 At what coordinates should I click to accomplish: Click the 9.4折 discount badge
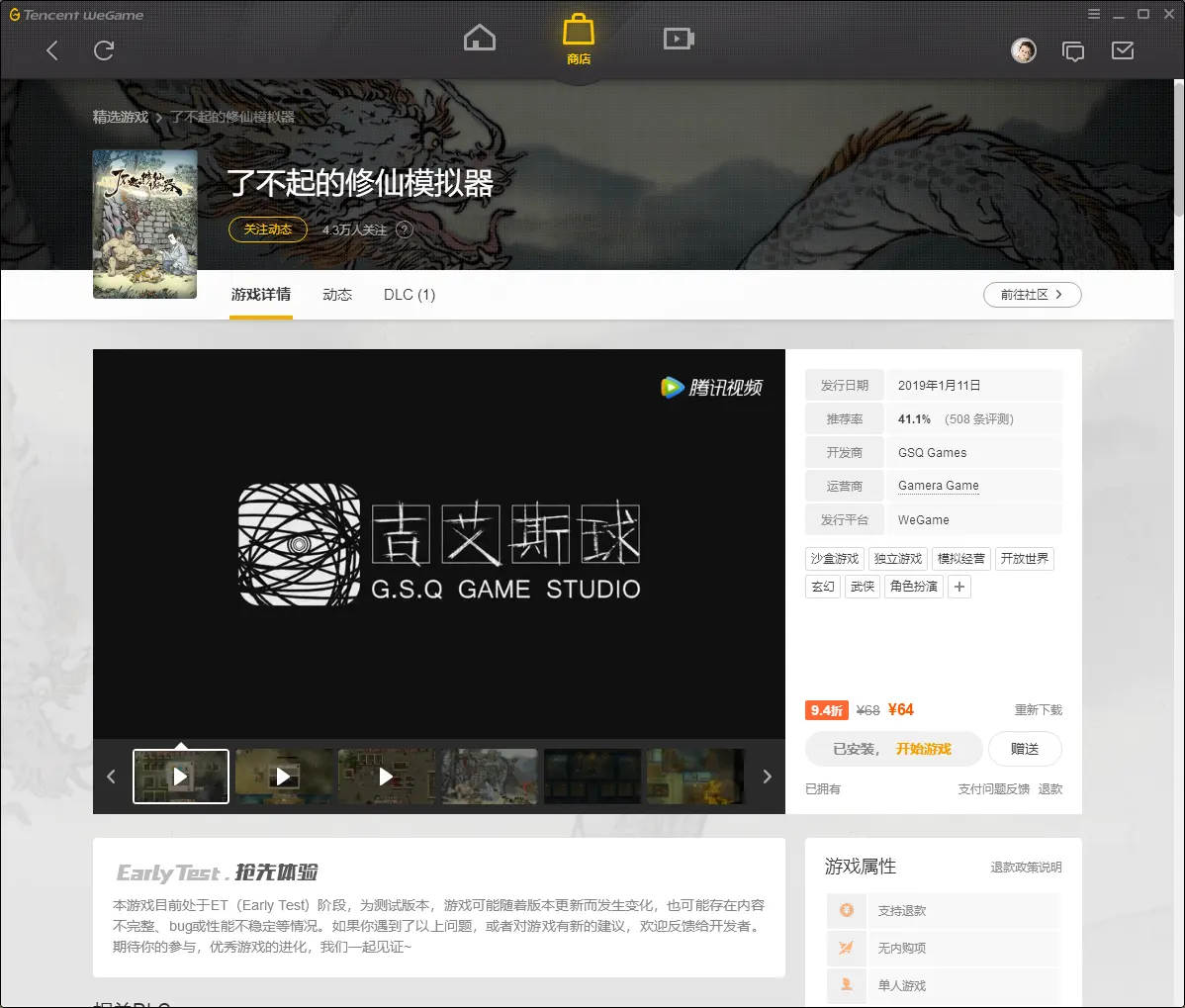tap(827, 710)
